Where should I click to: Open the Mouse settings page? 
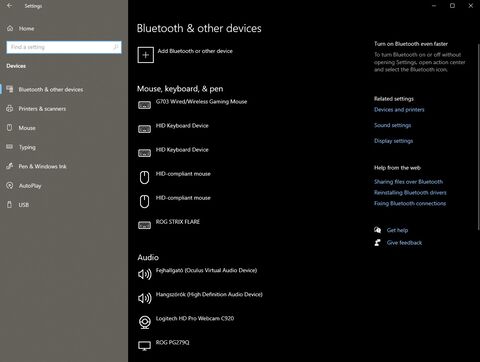[27, 128]
